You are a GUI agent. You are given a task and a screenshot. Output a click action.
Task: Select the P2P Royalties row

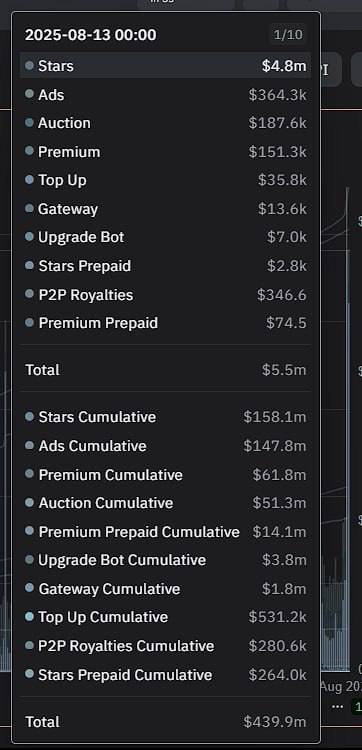click(165, 295)
